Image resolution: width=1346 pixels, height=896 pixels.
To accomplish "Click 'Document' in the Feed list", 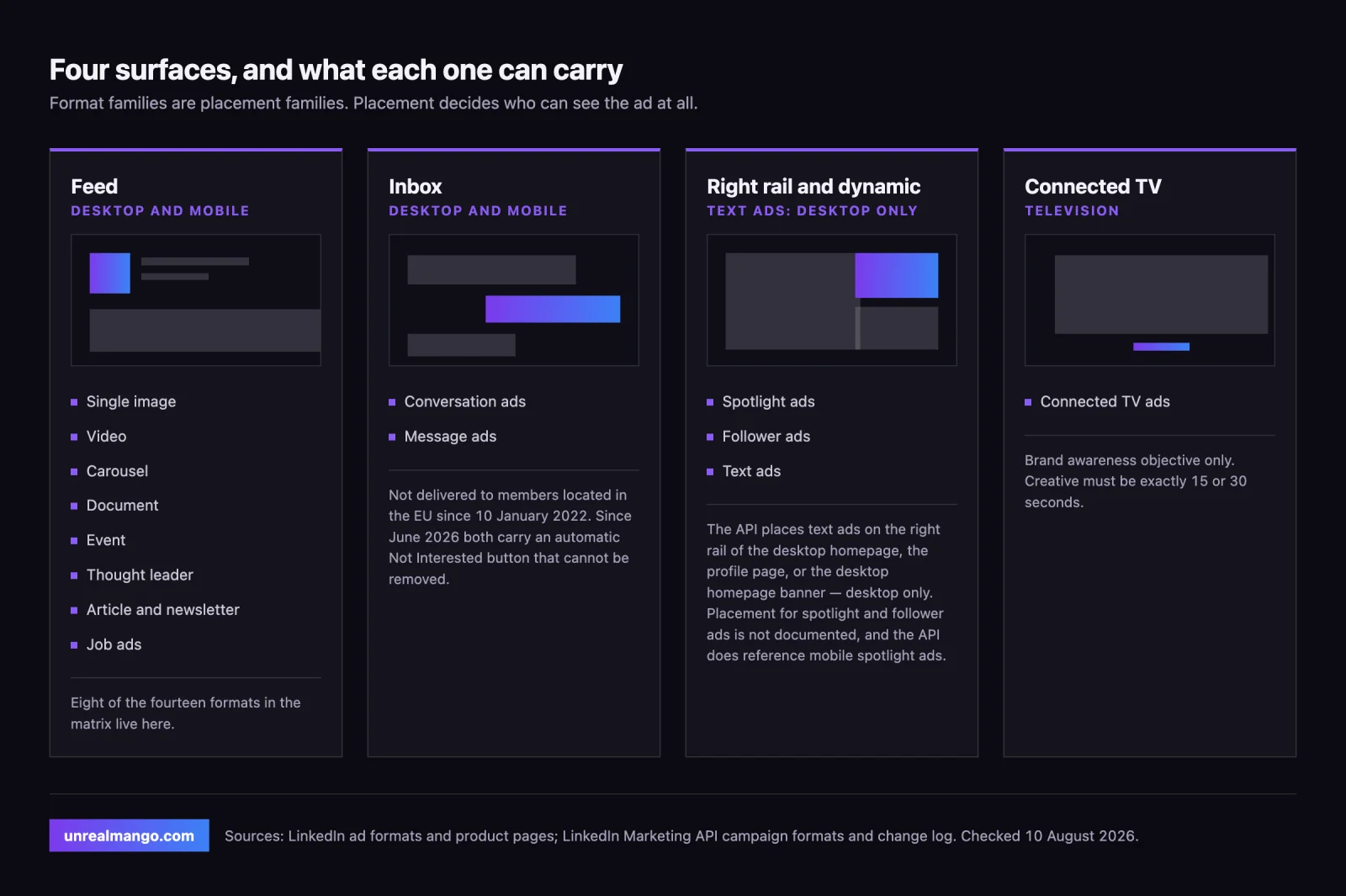I will point(122,506).
